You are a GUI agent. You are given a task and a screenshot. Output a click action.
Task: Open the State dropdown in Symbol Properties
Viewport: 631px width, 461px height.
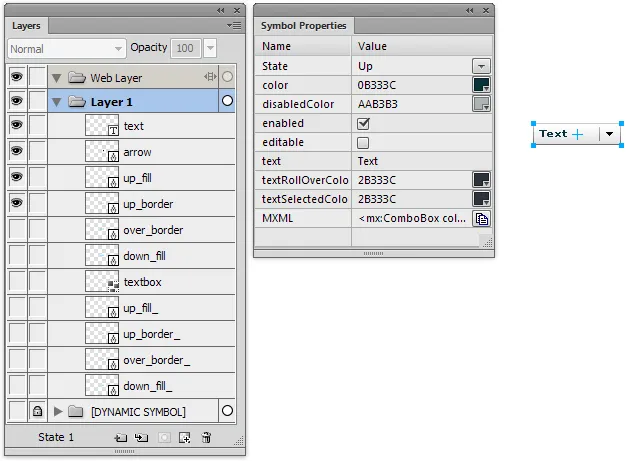tap(481, 66)
